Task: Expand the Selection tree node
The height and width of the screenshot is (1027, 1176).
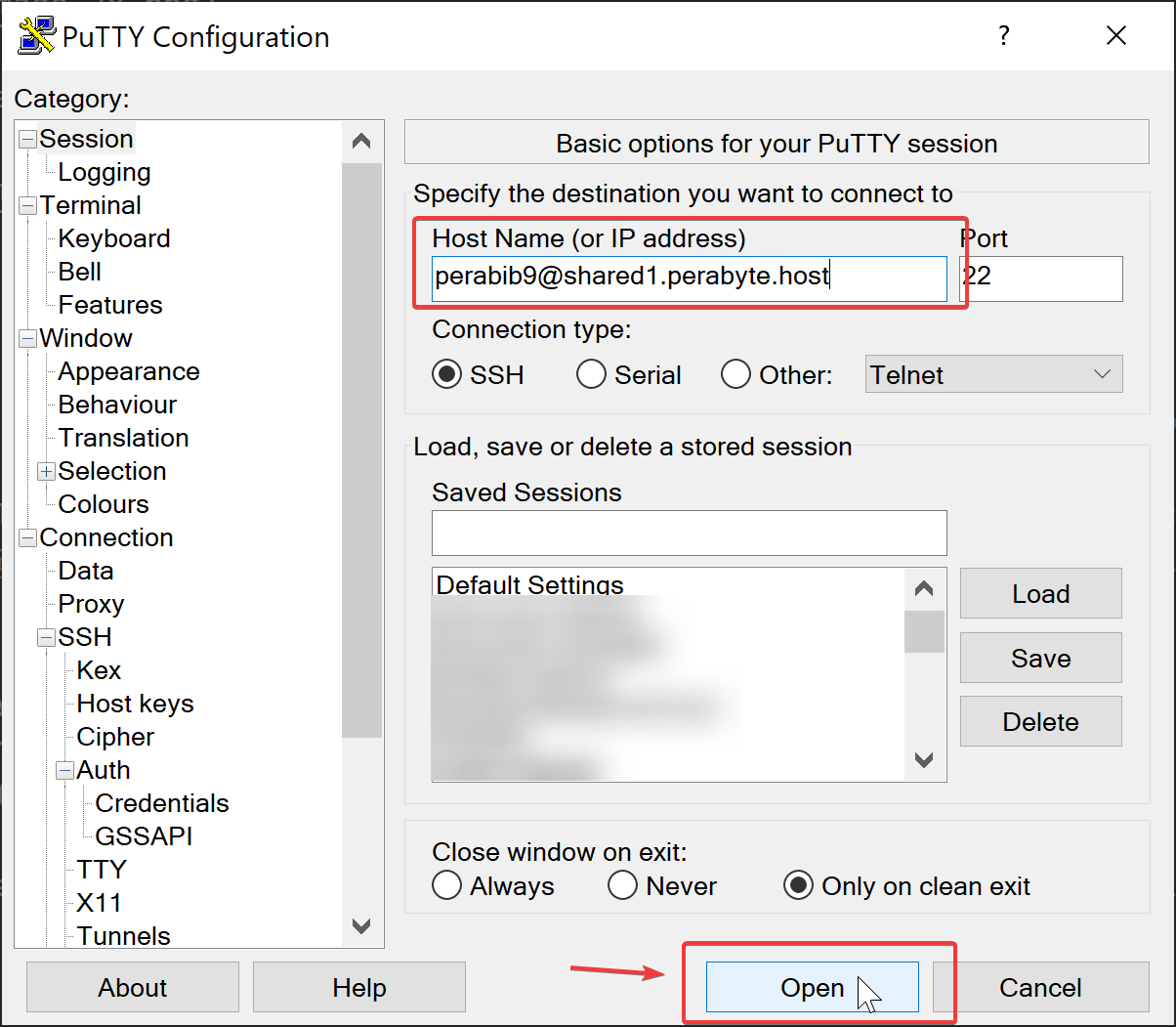Action: pyautogui.click(x=46, y=471)
